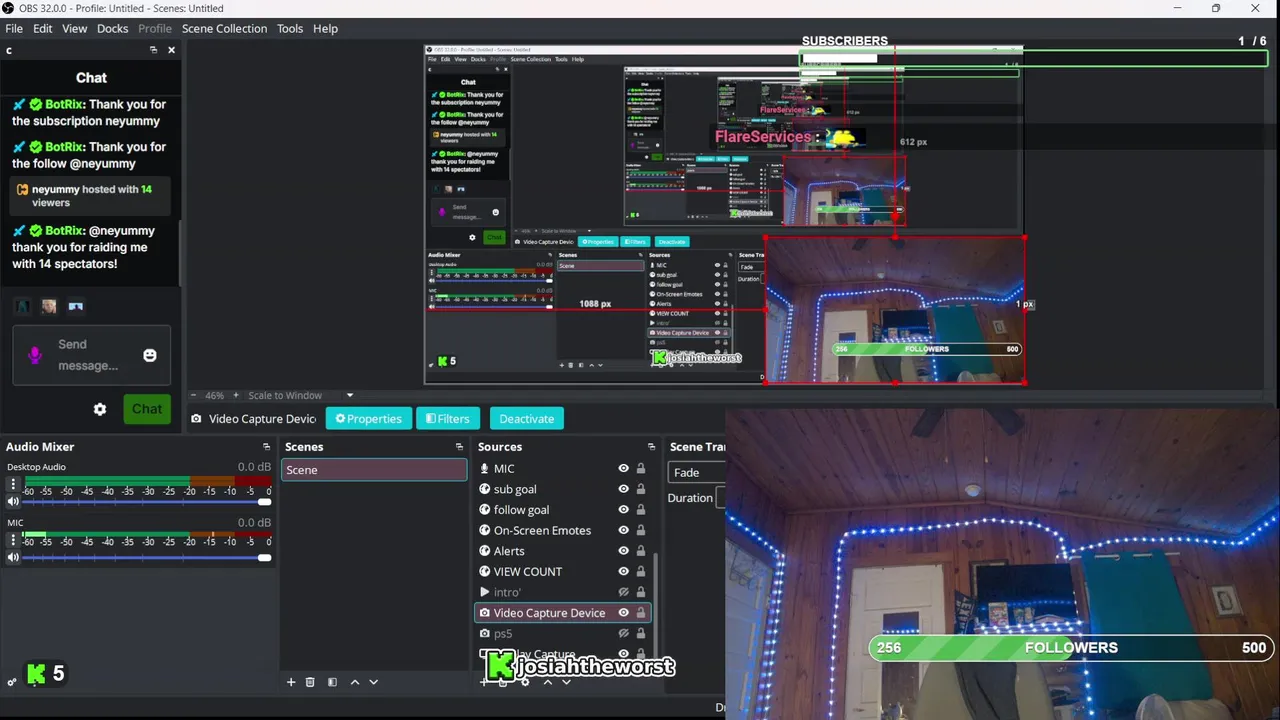Open the Docks menu
This screenshot has width=1280, height=720.
pyautogui.click(x=112, y=29)
